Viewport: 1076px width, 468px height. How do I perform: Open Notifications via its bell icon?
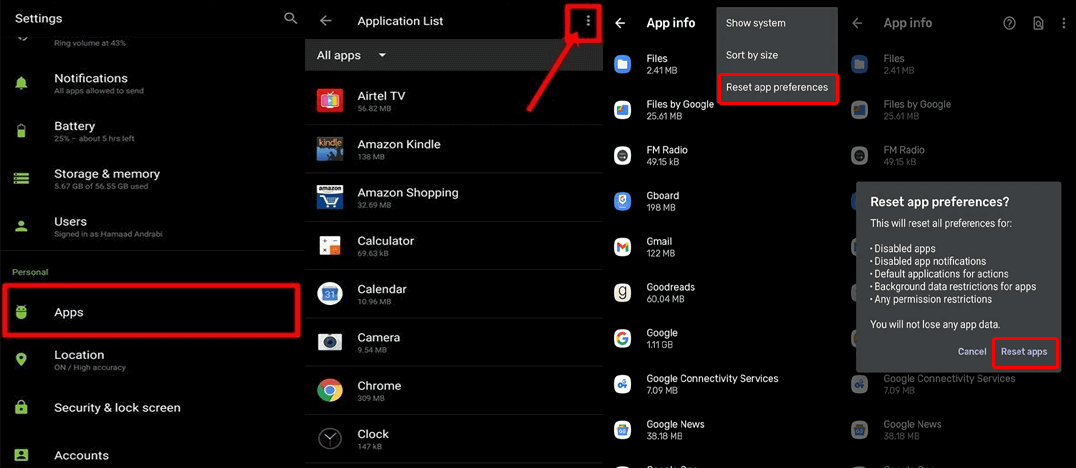(x=21, y=83)
